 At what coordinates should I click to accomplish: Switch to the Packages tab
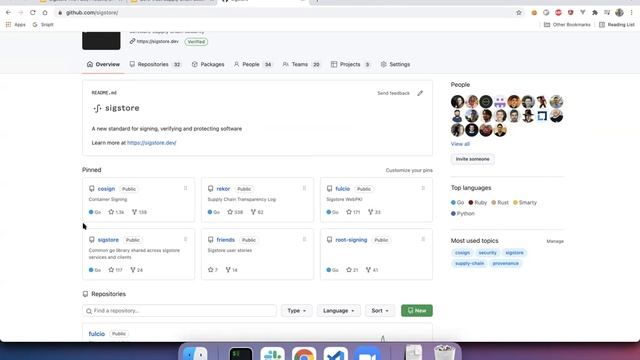pyautogui.click(x=208, y=64)
